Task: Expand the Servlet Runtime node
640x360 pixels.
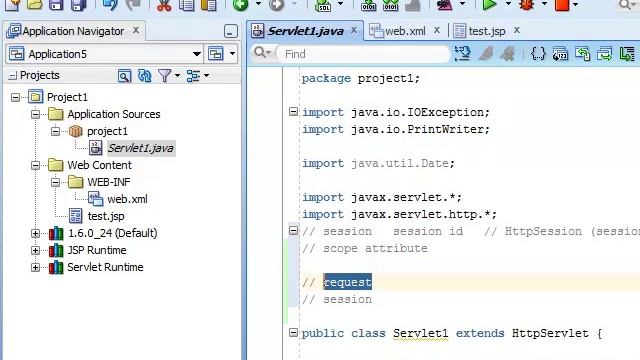Action: pos(36,267)
